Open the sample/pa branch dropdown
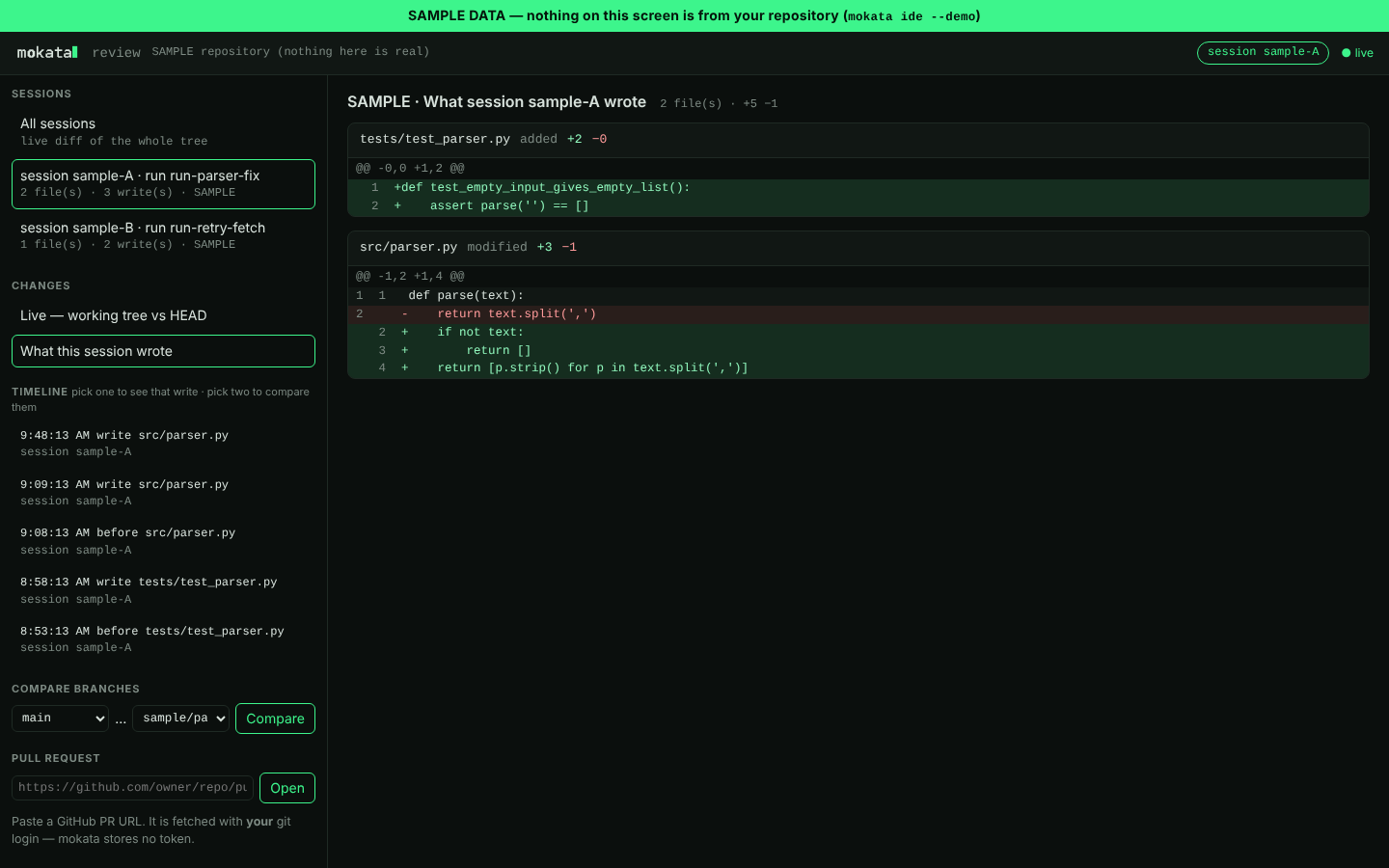The height and width of the screenshot is (868, 1389). [180, 719]
